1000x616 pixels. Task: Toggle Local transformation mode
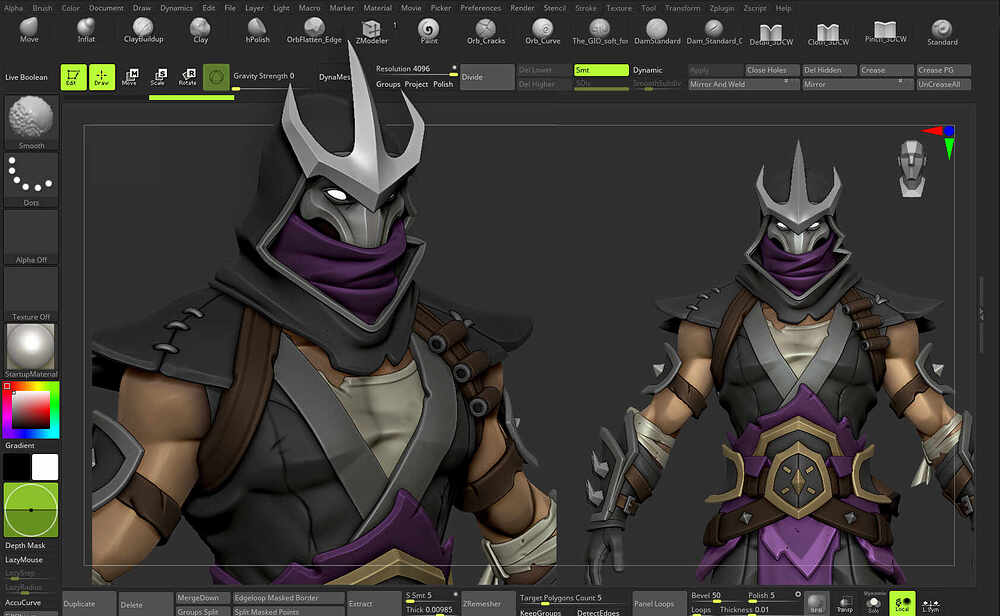coord(902,603)
